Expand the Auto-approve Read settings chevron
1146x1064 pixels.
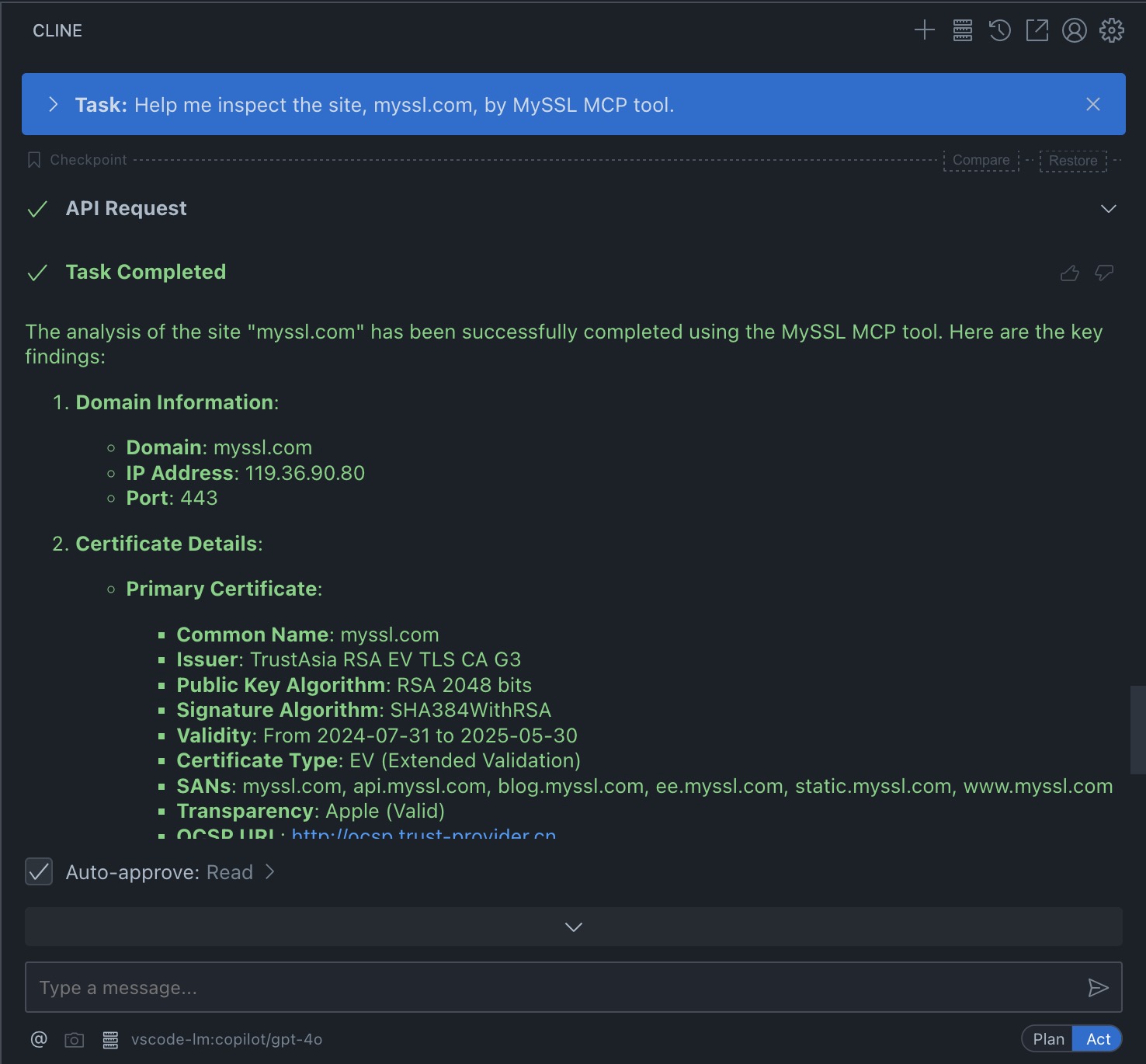[x=270, y=872]
